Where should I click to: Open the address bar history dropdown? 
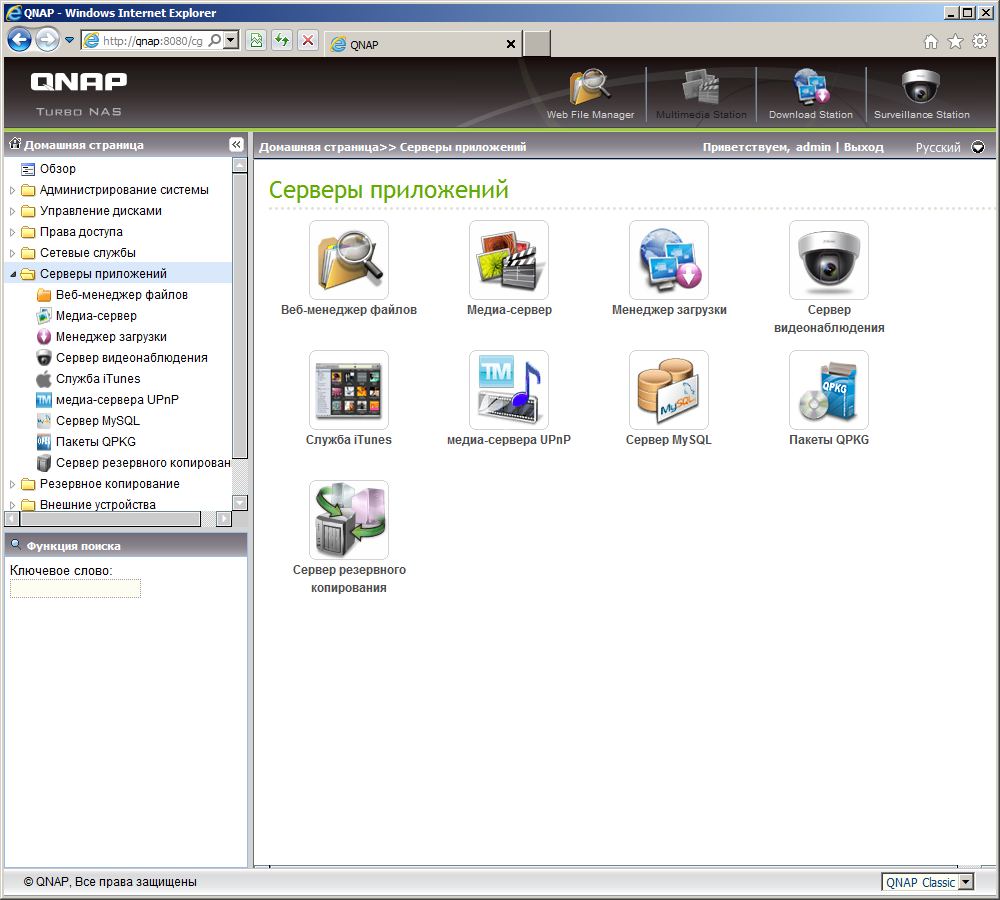point(232,41)
